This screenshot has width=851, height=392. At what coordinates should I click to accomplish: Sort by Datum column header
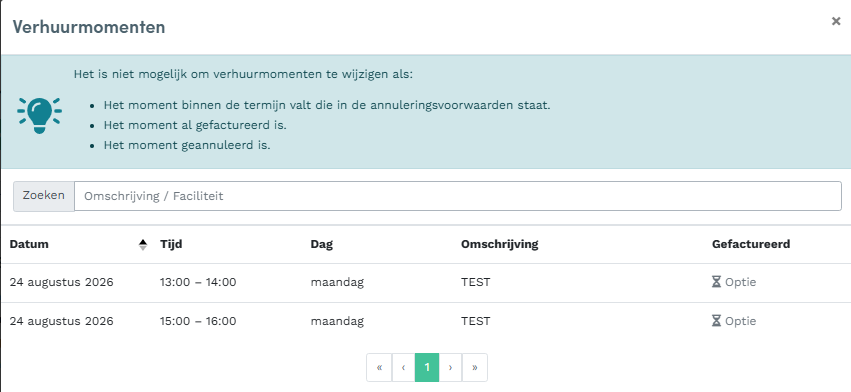29,244
